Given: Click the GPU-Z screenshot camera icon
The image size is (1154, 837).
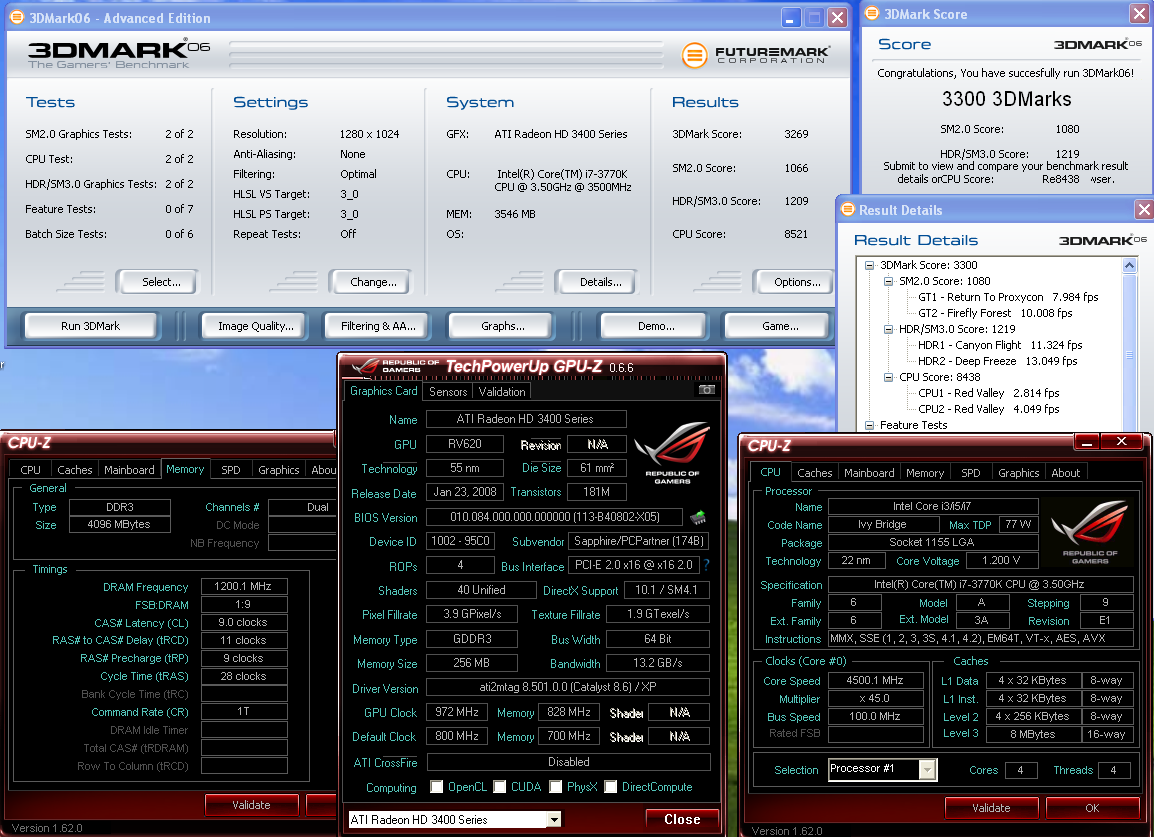Looking at the screenshot, I should [x=707, y=389].
